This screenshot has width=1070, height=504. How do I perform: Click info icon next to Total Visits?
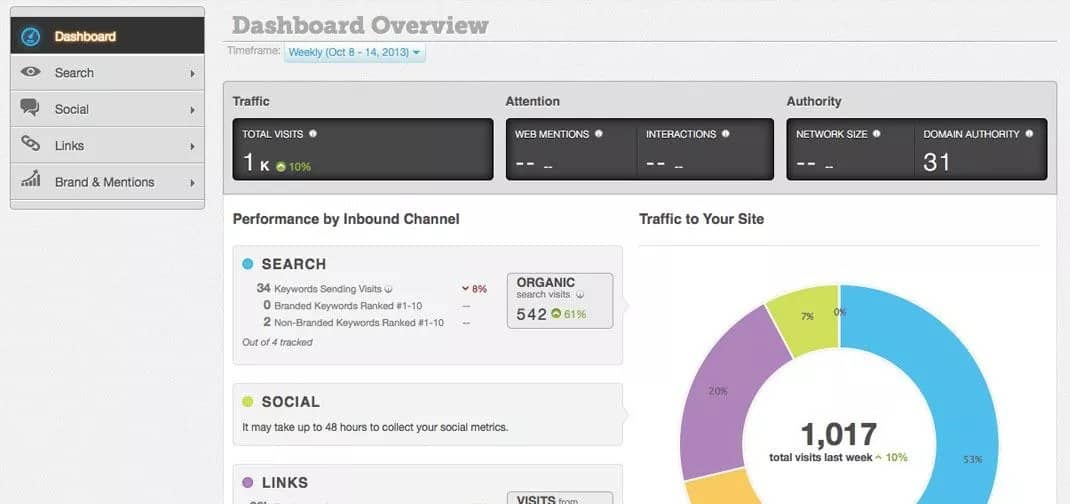coord(313,134)
